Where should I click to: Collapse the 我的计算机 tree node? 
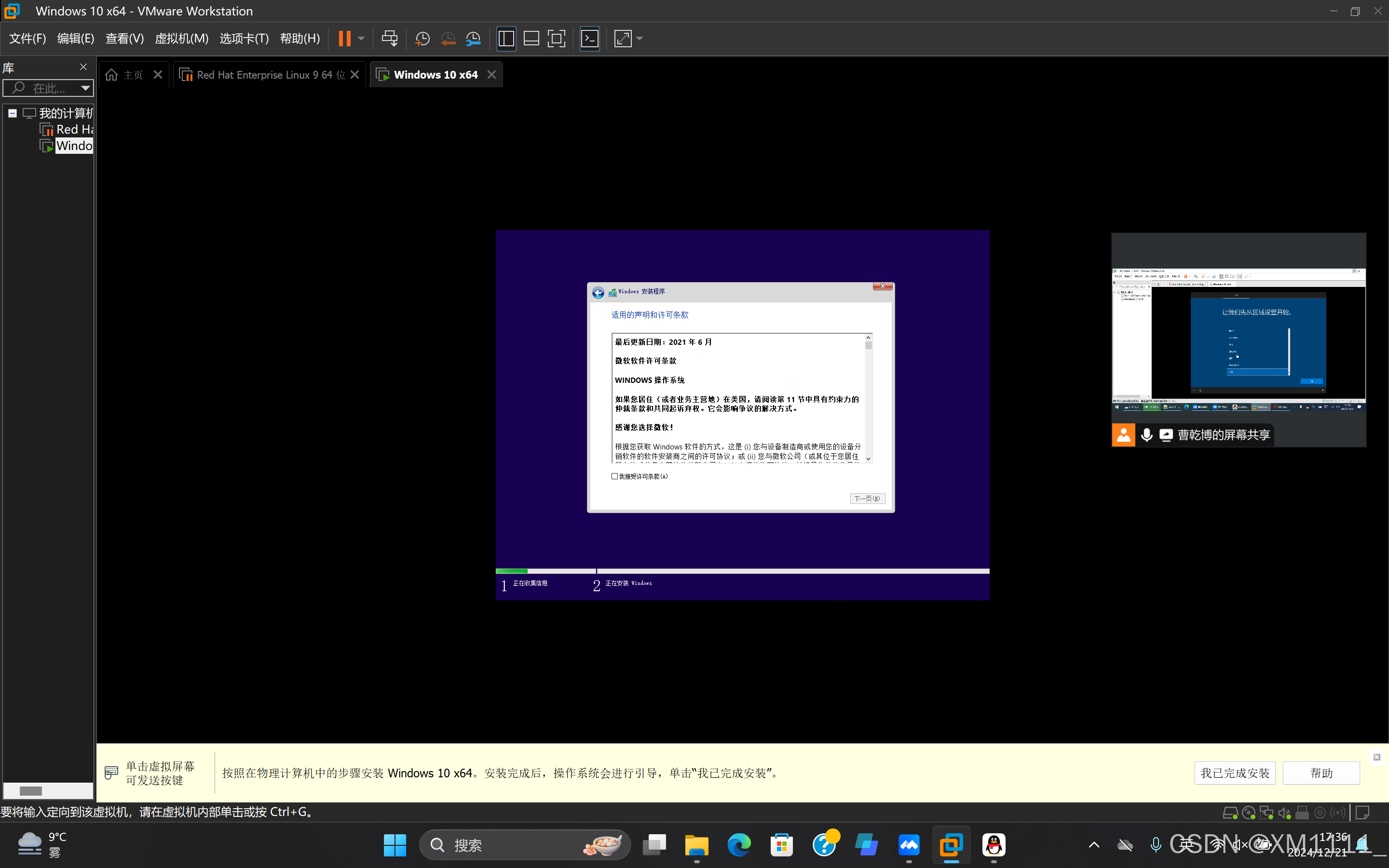tap(12, 113)
